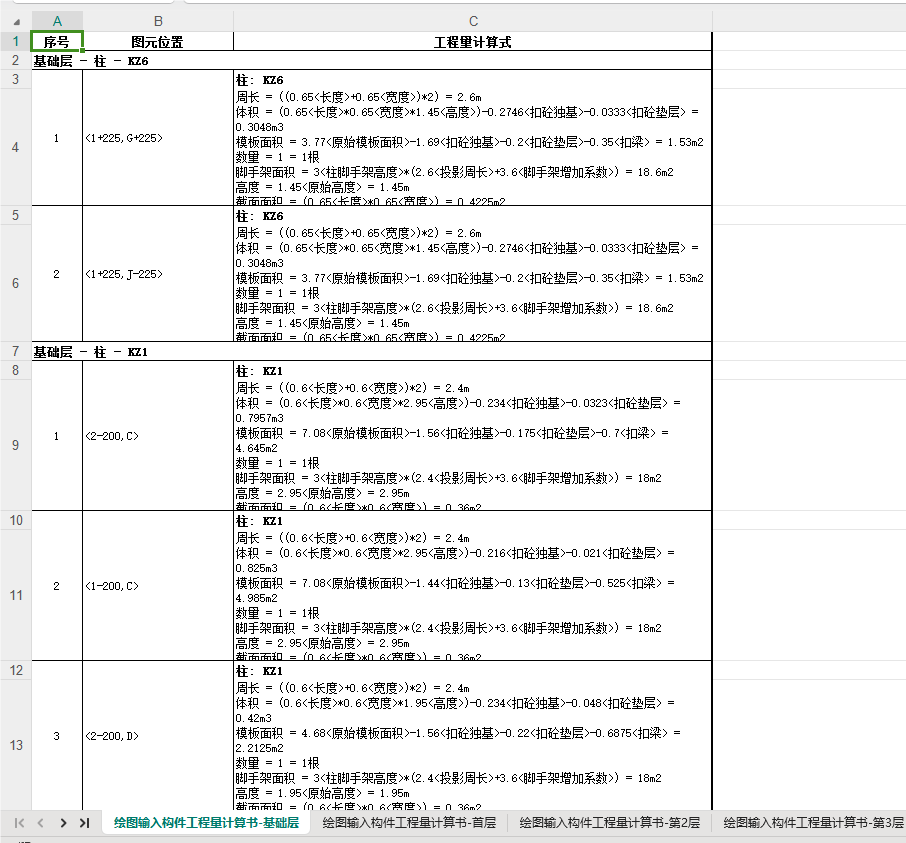Select row 11 header
The height and width of the screenshot is (843, 906).
16,596
